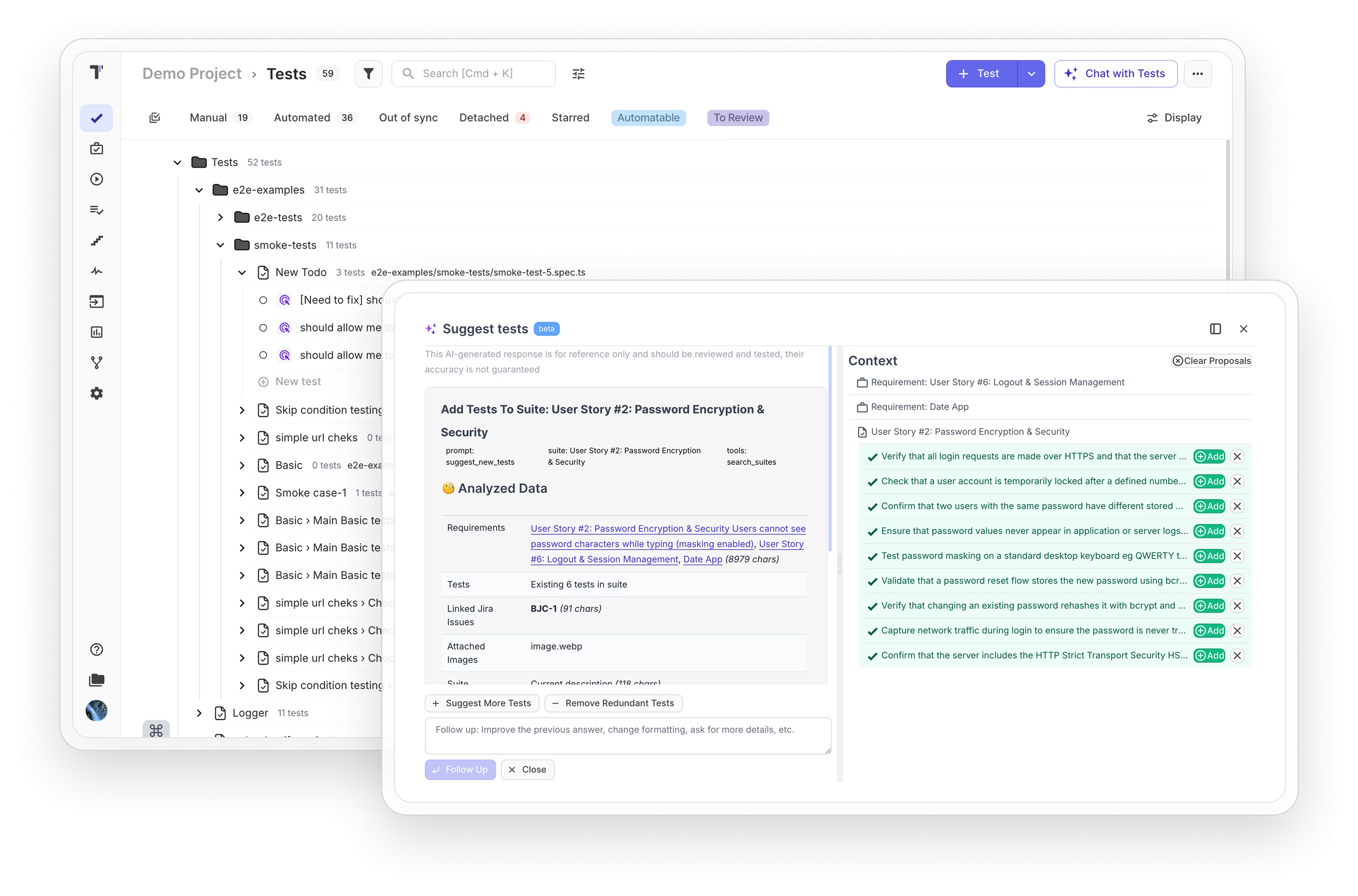Click the Follow up text area
The image size is (1358, 896).
coord(628,736)
